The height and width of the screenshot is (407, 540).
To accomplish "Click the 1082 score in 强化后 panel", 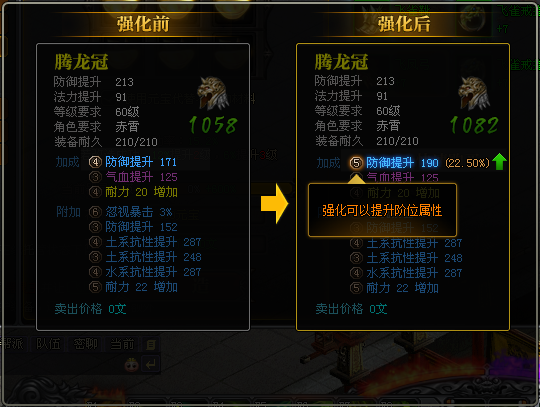I will (474, 125).
